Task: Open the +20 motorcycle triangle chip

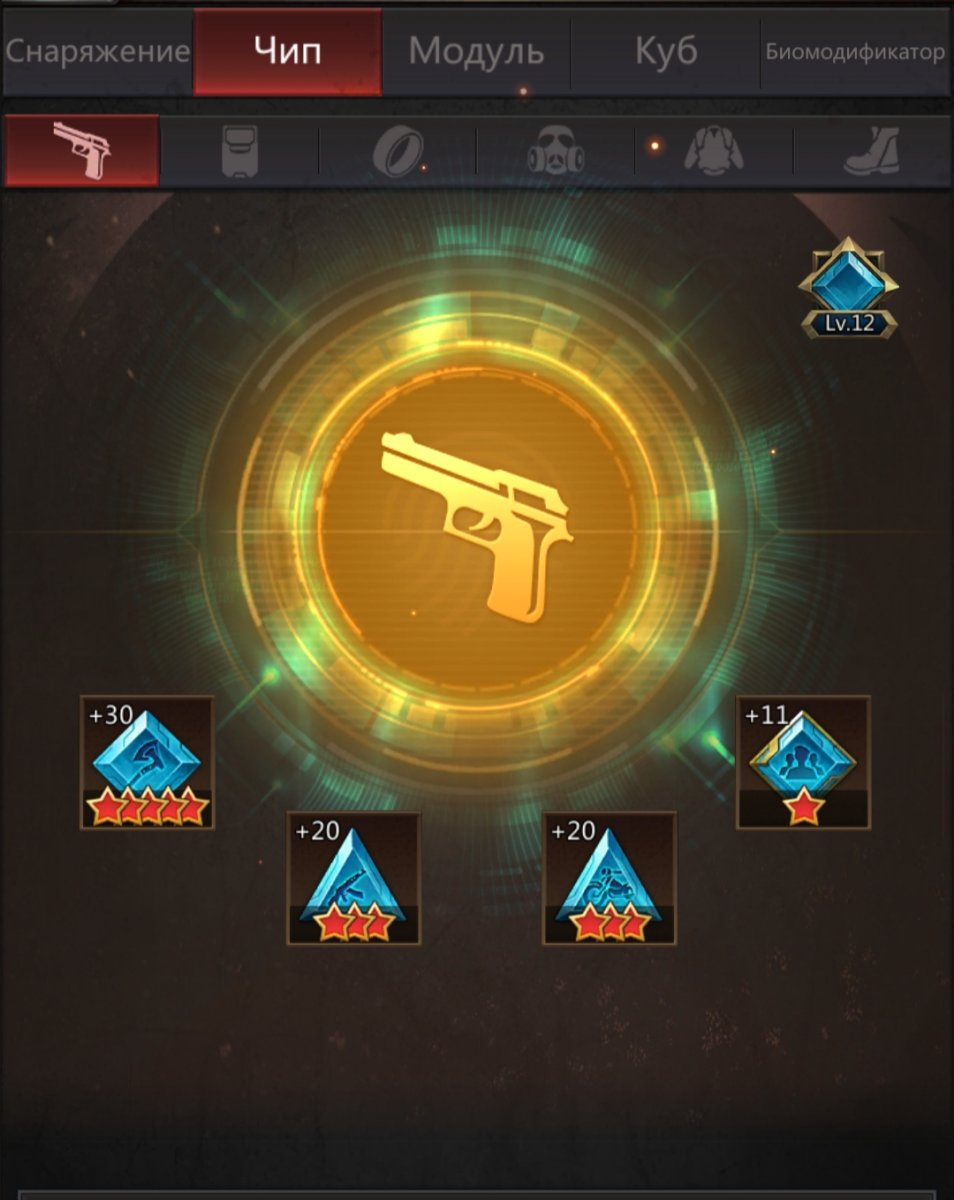Action: (x=609, y=878)
